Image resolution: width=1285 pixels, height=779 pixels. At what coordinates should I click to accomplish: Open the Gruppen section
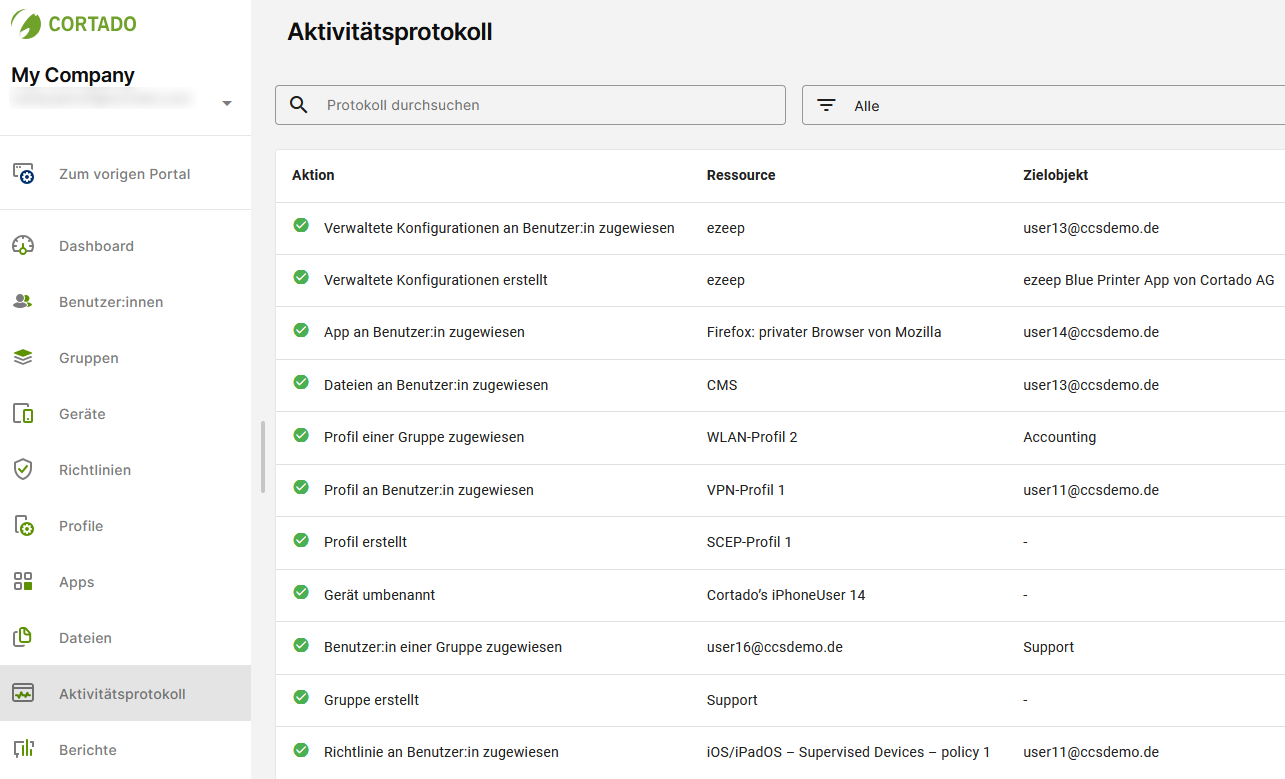pos(125,358)
